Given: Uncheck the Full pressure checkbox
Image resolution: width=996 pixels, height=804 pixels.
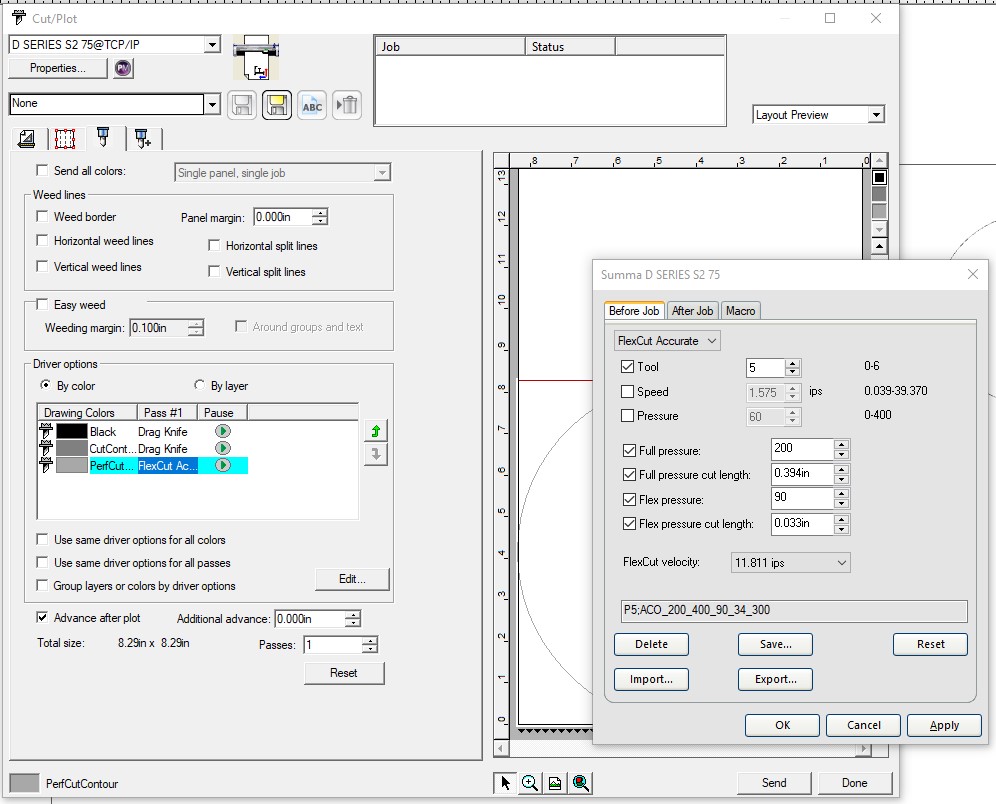Looking at the screenshot, I should coord(629,450).
